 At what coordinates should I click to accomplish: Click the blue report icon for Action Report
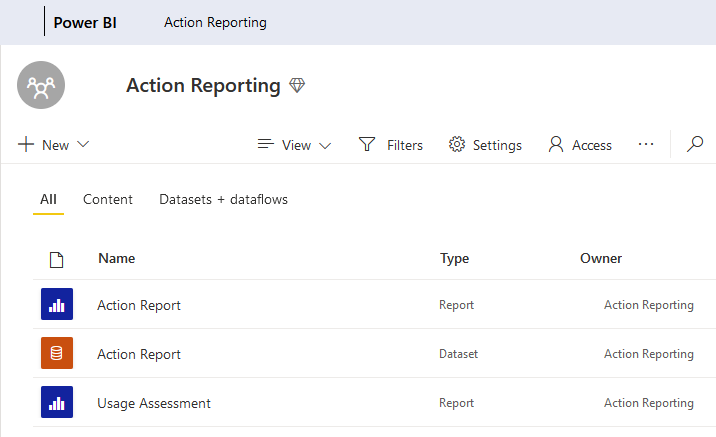point(57,304)
